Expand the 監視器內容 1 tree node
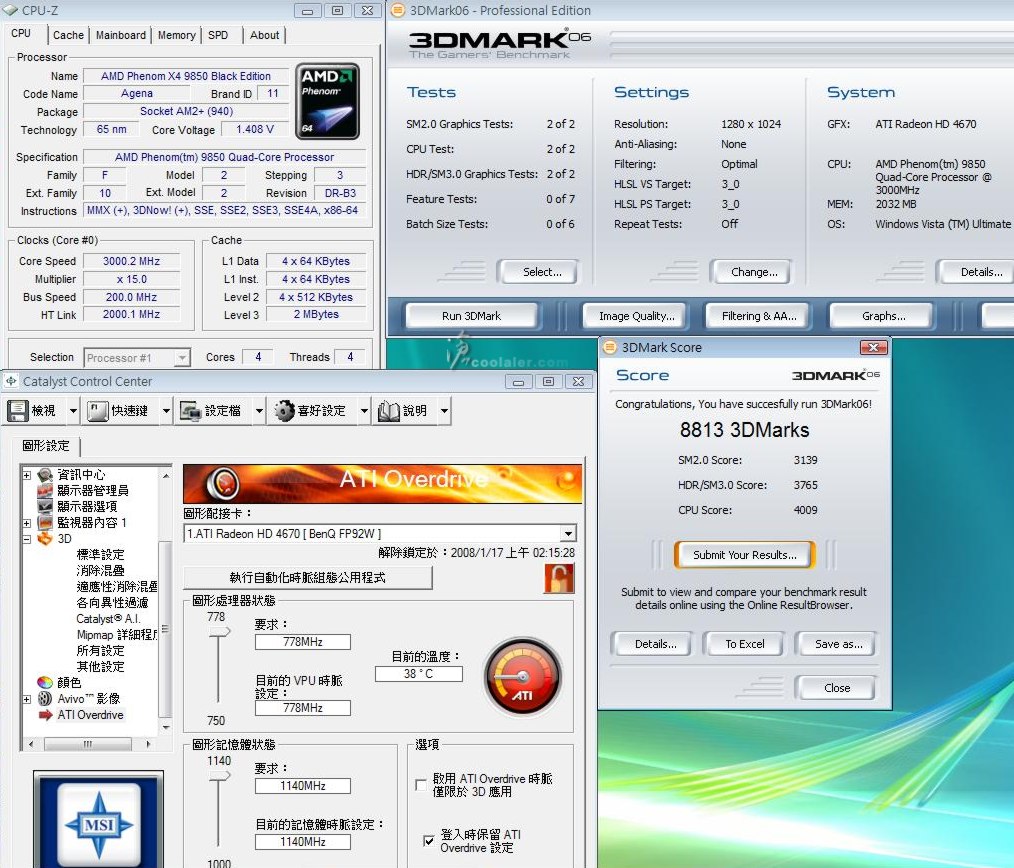This screenshot has height=868, width=1014. pyautogui.click(x=27, y=523)
